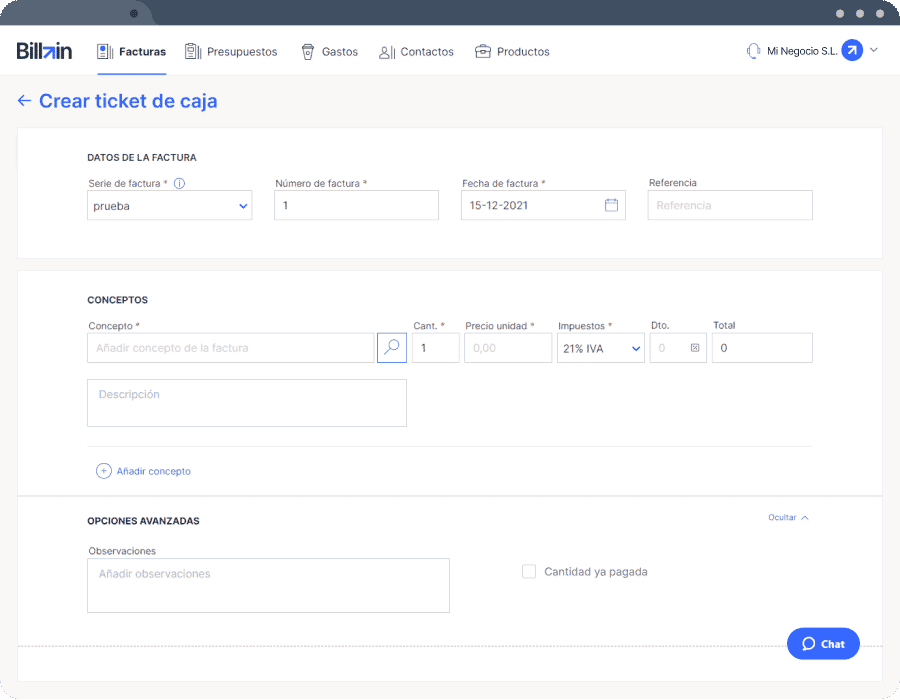The height and width of the screenshot is (700, 900).
Task: Open the calendar icon in Fecha de factura
Action: (x=611, y=205)
